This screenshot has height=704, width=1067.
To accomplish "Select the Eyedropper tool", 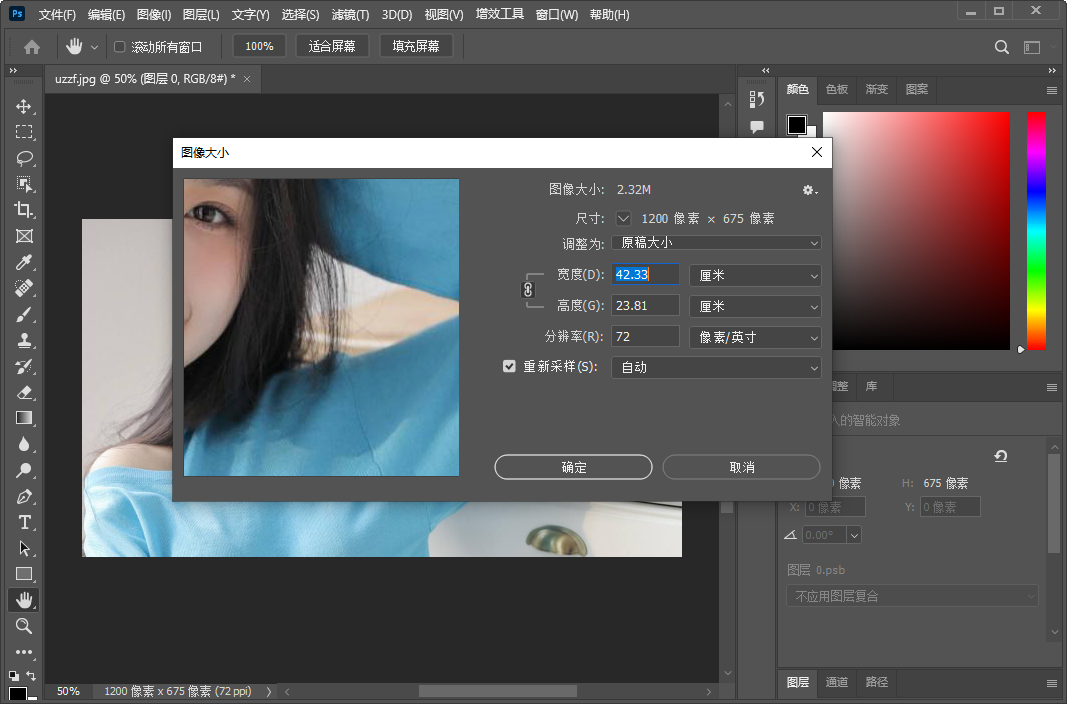I will click(x=24, y=262).
